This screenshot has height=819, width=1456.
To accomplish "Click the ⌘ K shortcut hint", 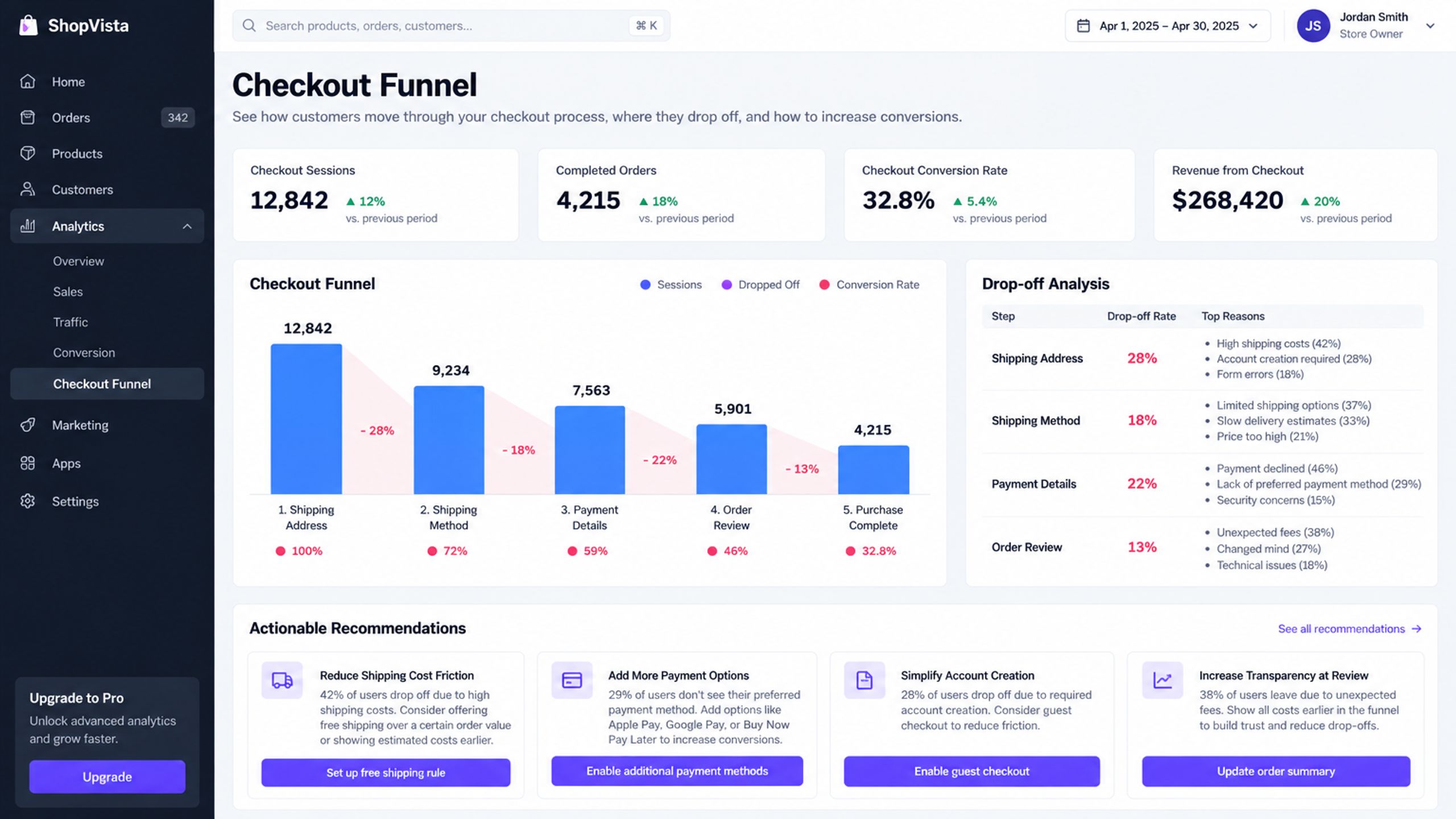I will point(646,26).
